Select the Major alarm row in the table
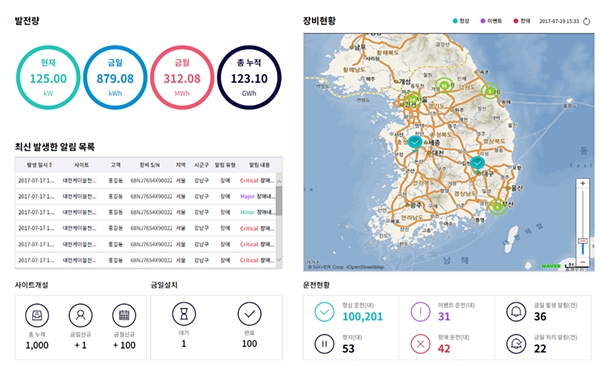 (146, 196)
